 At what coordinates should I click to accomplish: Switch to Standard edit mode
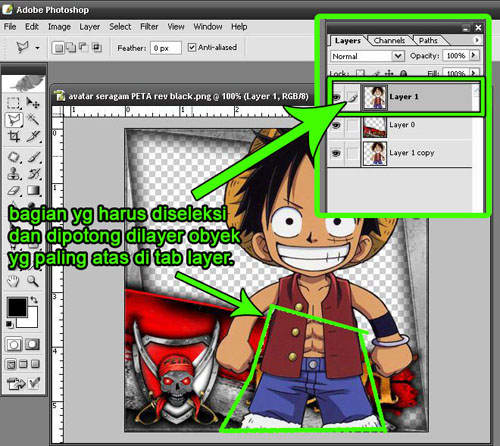tap(13, 344)
